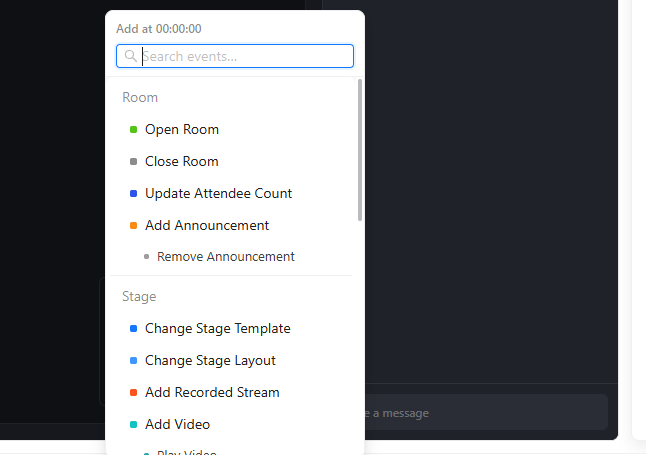Select Add Recorded Stream event

tap(231, 392)
